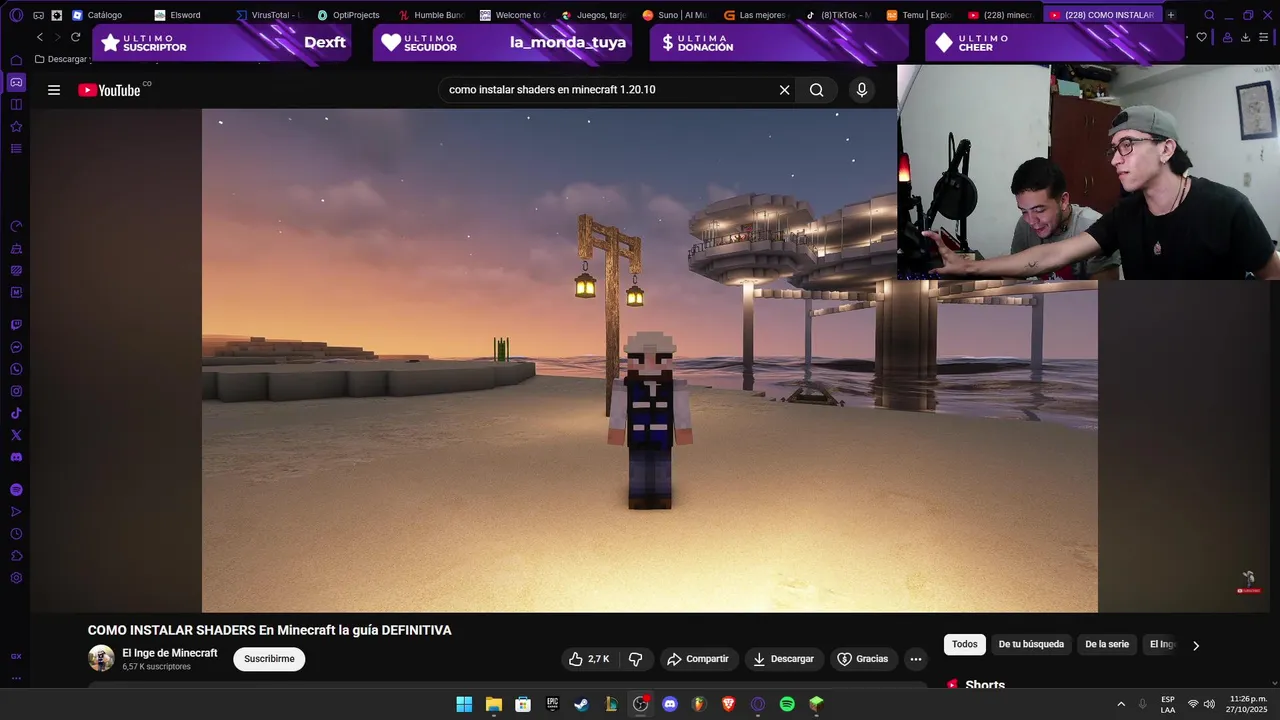Open the sidebar home icon
The height and width of the screenshot is (720, 1280).
click(x=16, y=60)
